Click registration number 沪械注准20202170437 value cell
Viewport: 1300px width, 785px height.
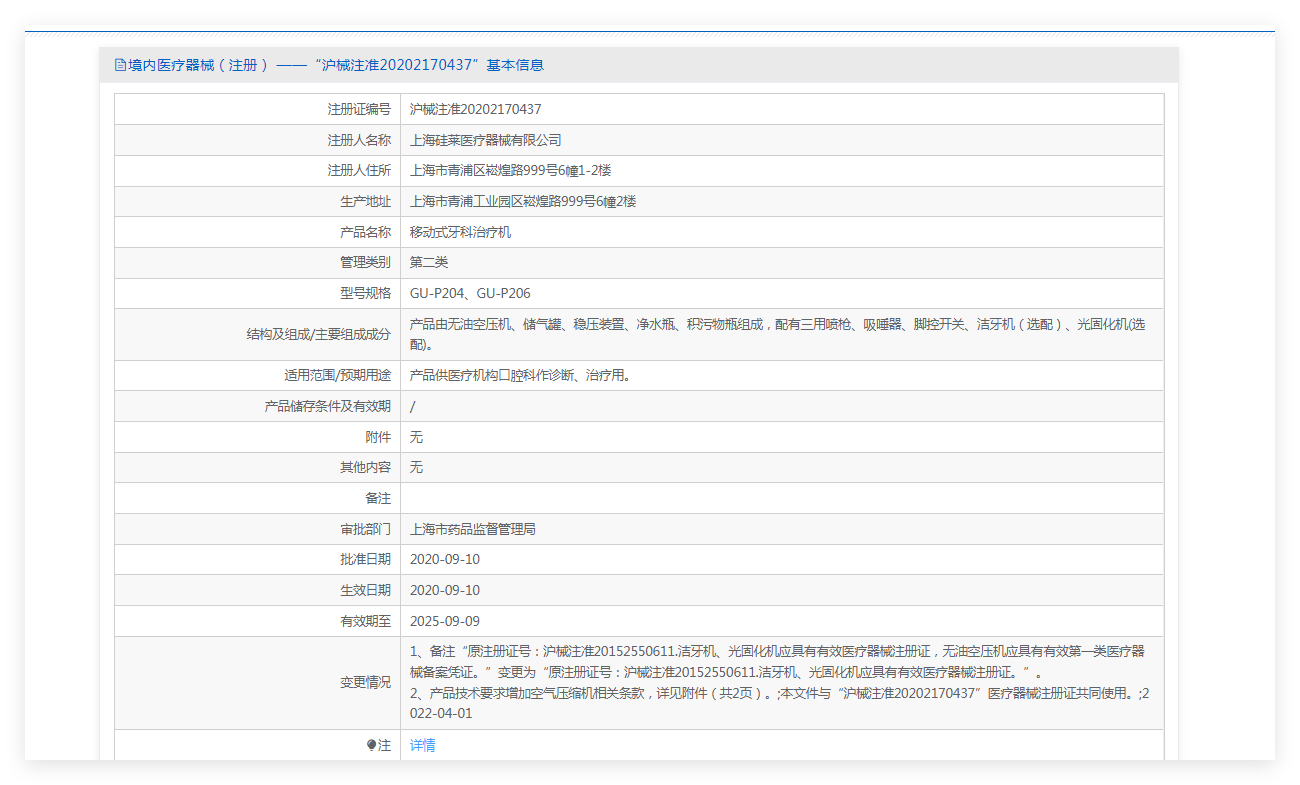pos(475,109)
